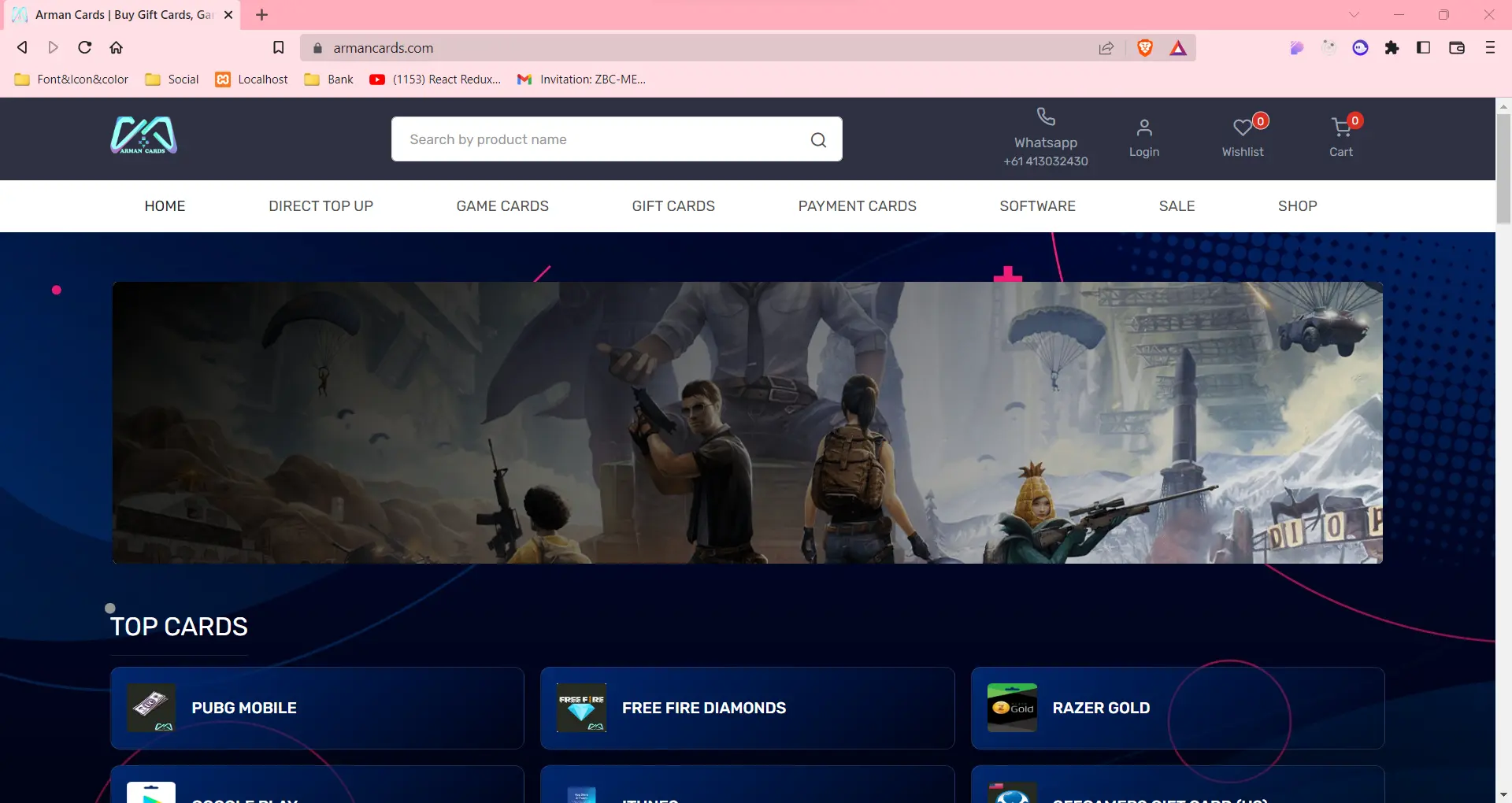
Task: Open Brave Shields lion icon
Action: (x=1145, y=48)
